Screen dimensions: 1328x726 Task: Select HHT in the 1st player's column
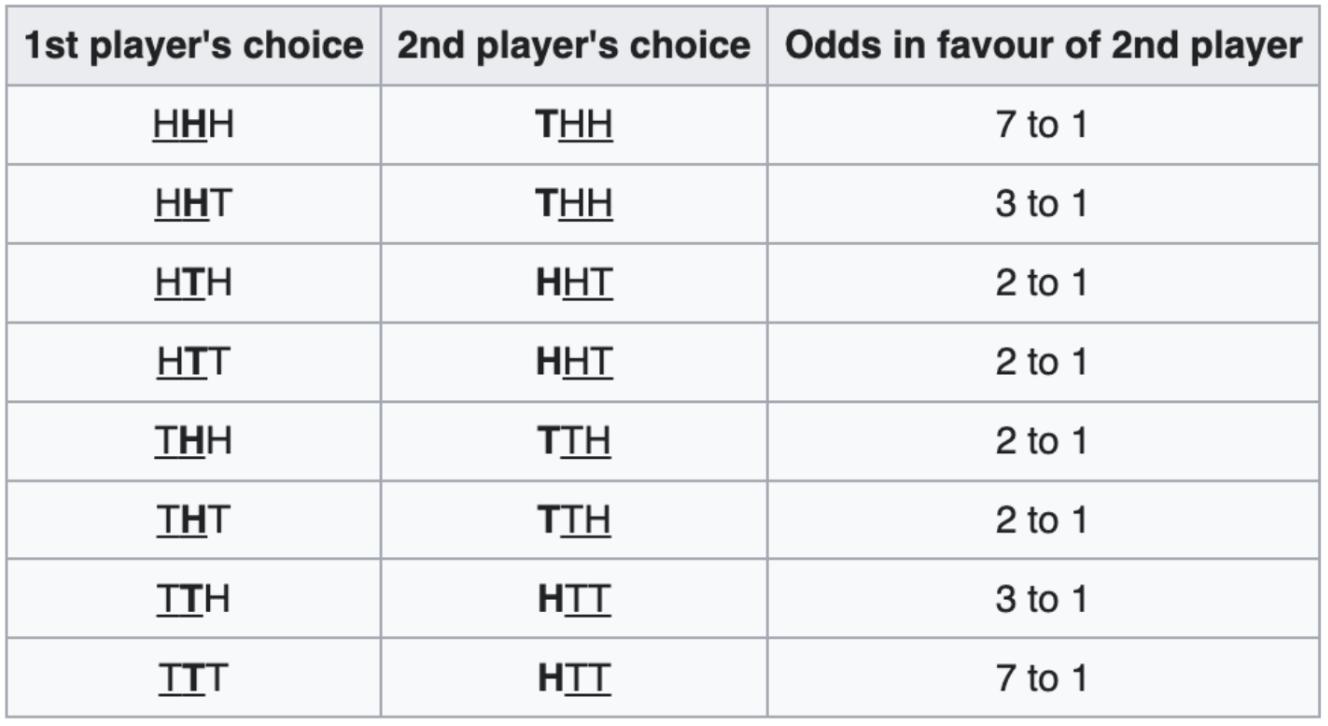pos(193,204)
